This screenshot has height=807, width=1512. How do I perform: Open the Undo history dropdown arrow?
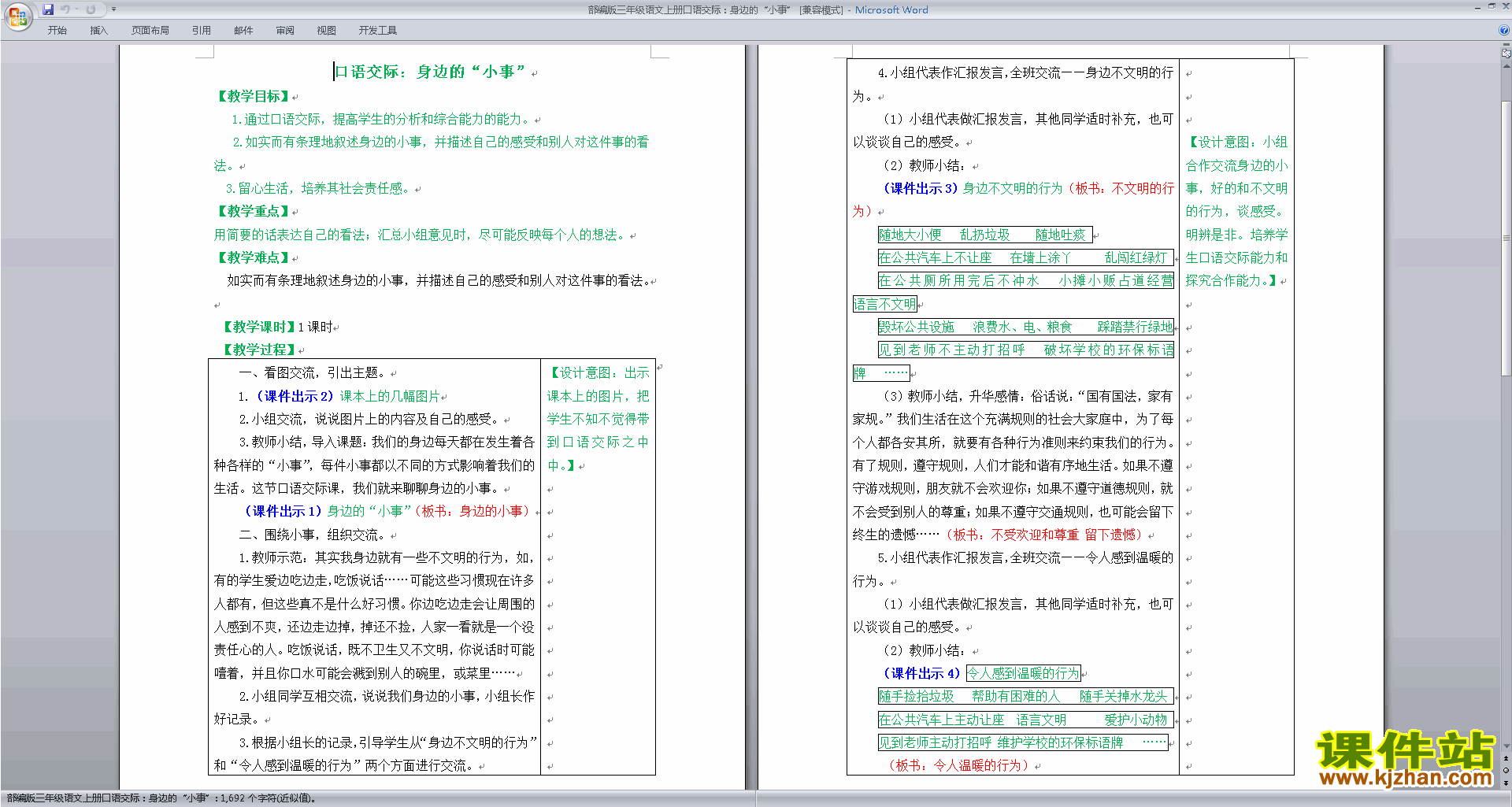click(76, 9)
